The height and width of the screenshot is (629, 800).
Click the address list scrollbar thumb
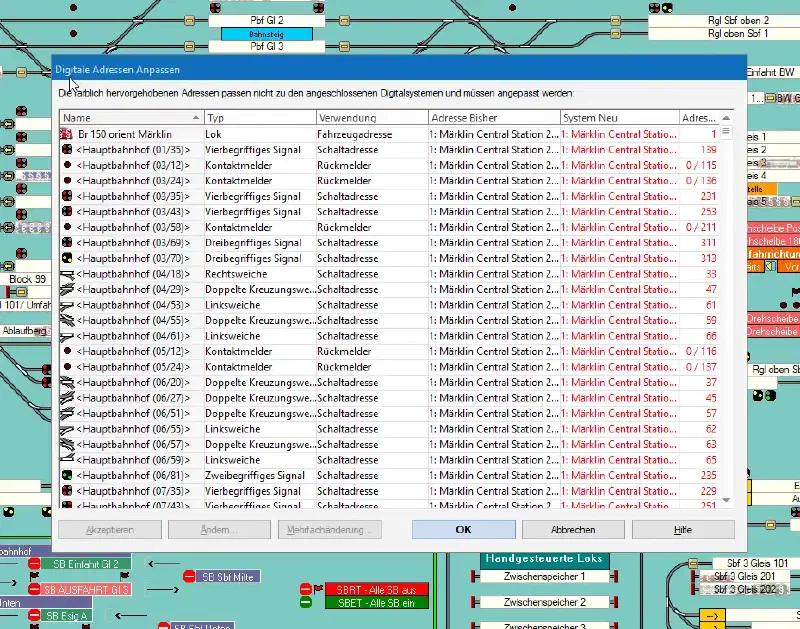click(x=726, y=132)
